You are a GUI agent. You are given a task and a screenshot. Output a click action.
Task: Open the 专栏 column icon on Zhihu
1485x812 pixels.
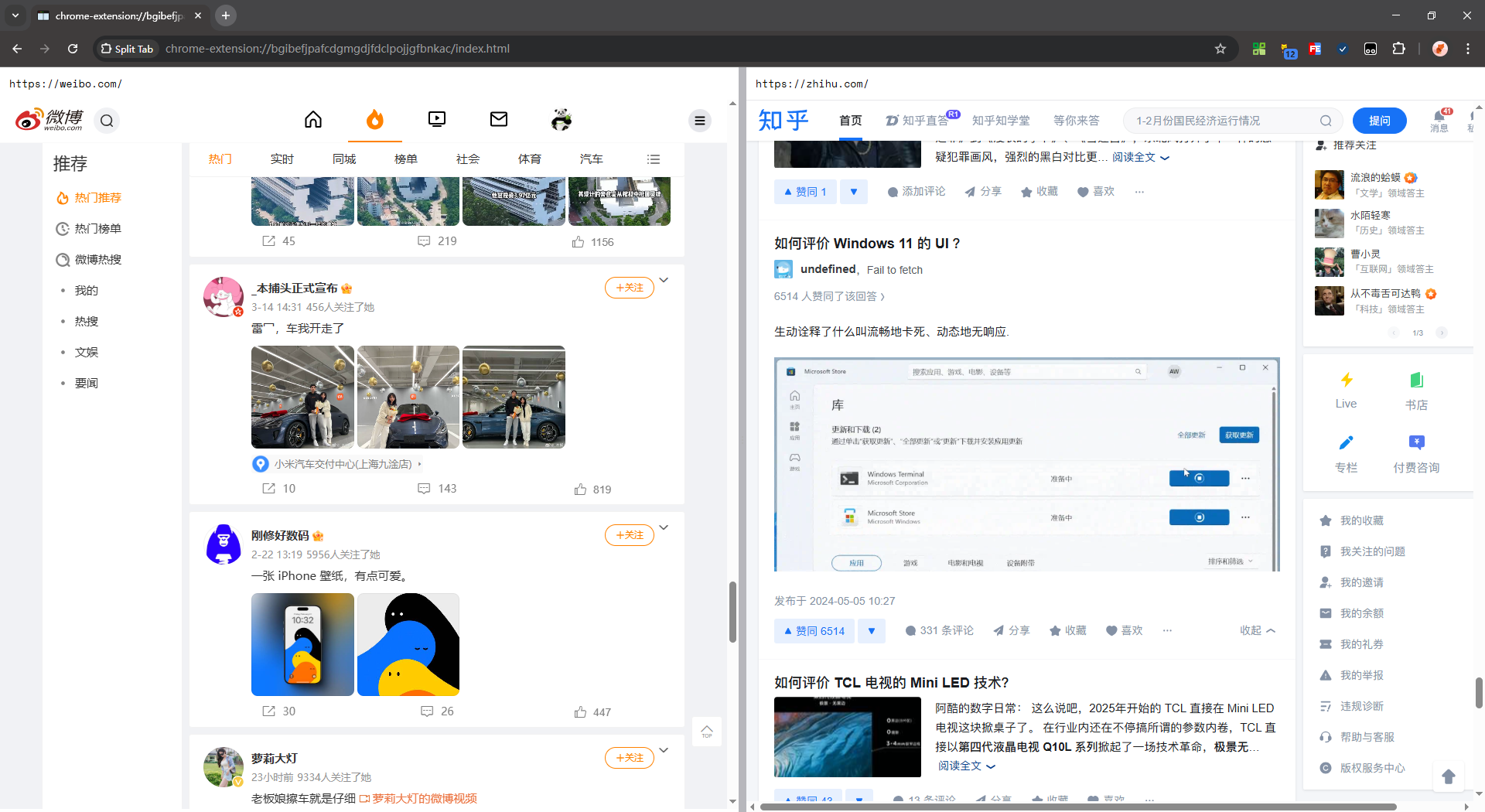click(1346, 452)
